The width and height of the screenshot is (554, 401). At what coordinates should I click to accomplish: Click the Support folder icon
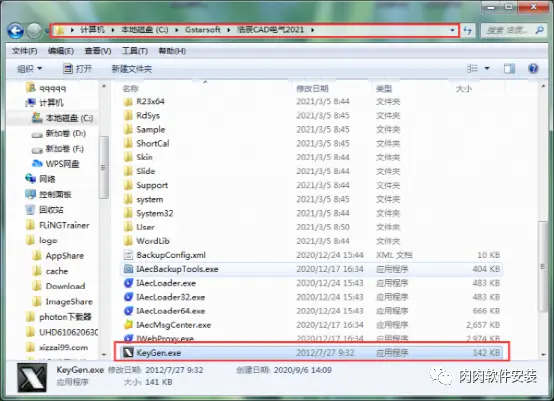(x=128, y=185)
